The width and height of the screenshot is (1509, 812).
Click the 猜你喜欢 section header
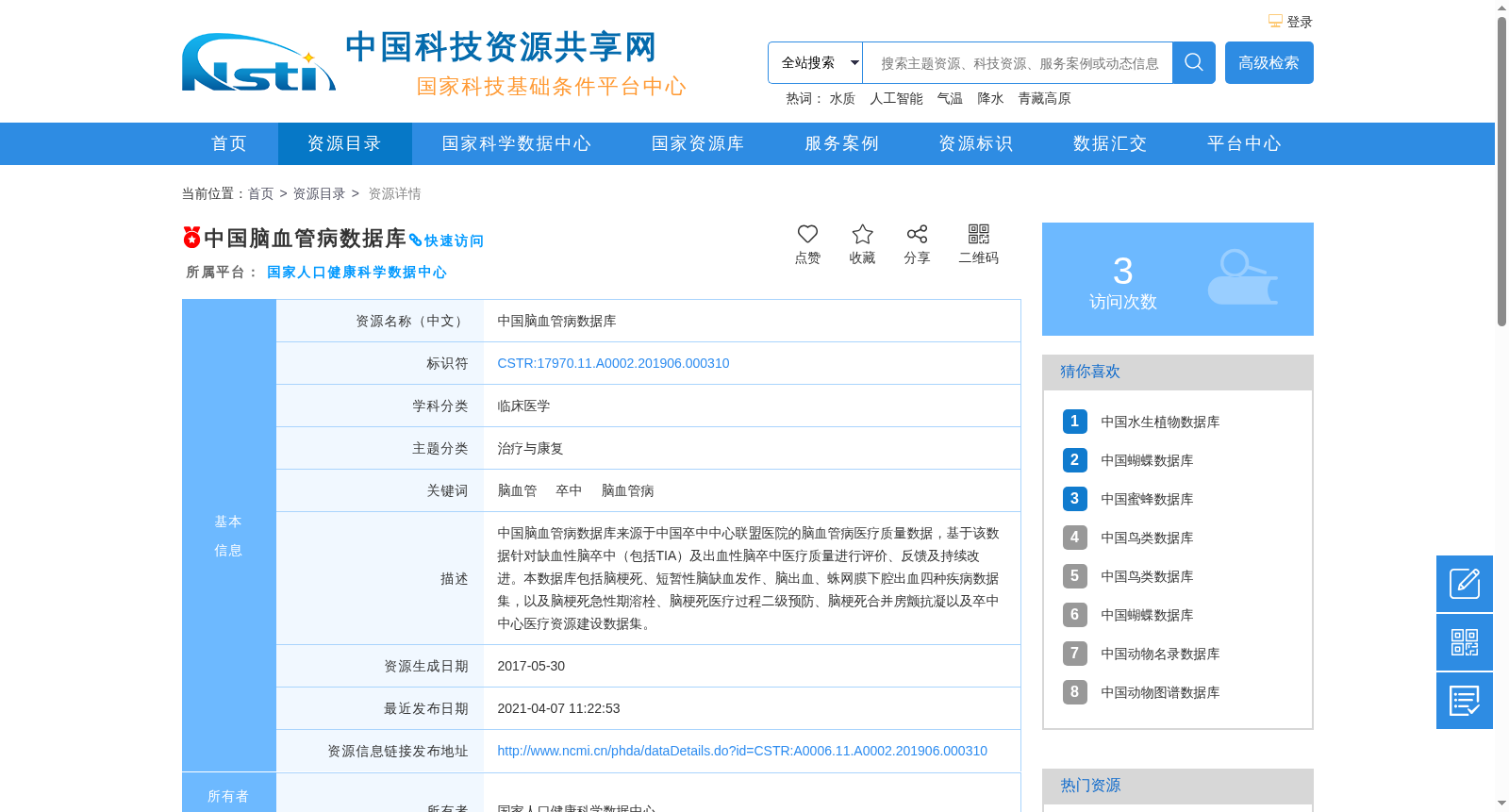coord(1178,372)
